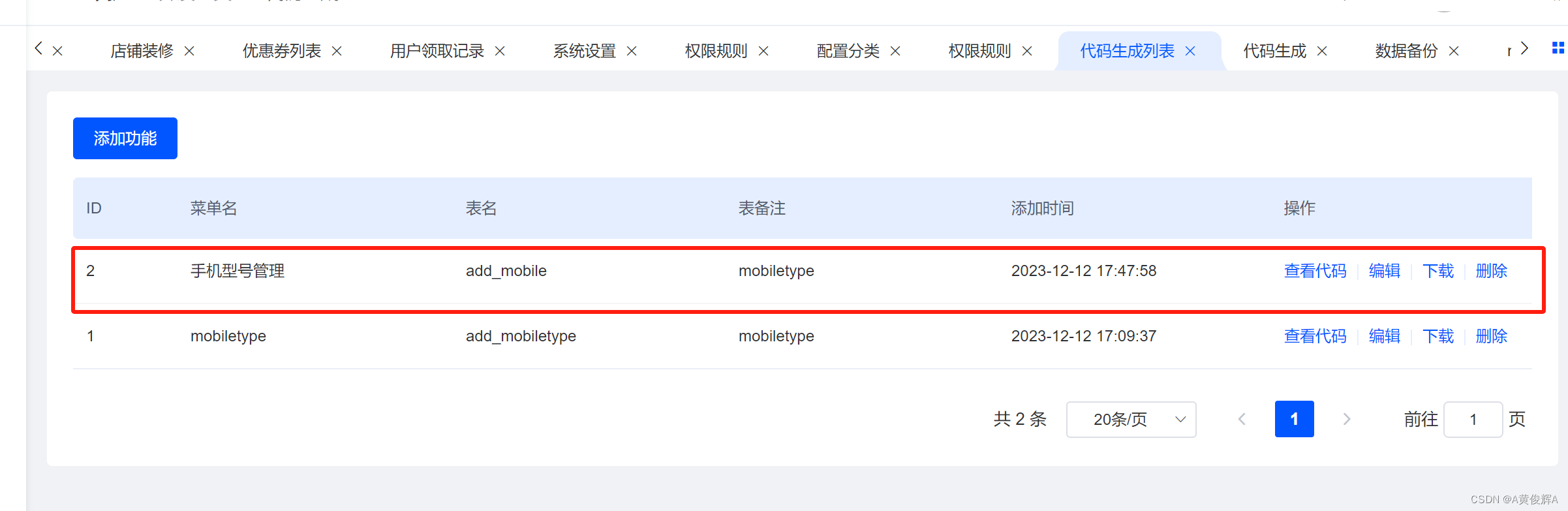Click the 共 2 条 total count text
This screenshot has height=511, width=1568.
coord(1020,419)
